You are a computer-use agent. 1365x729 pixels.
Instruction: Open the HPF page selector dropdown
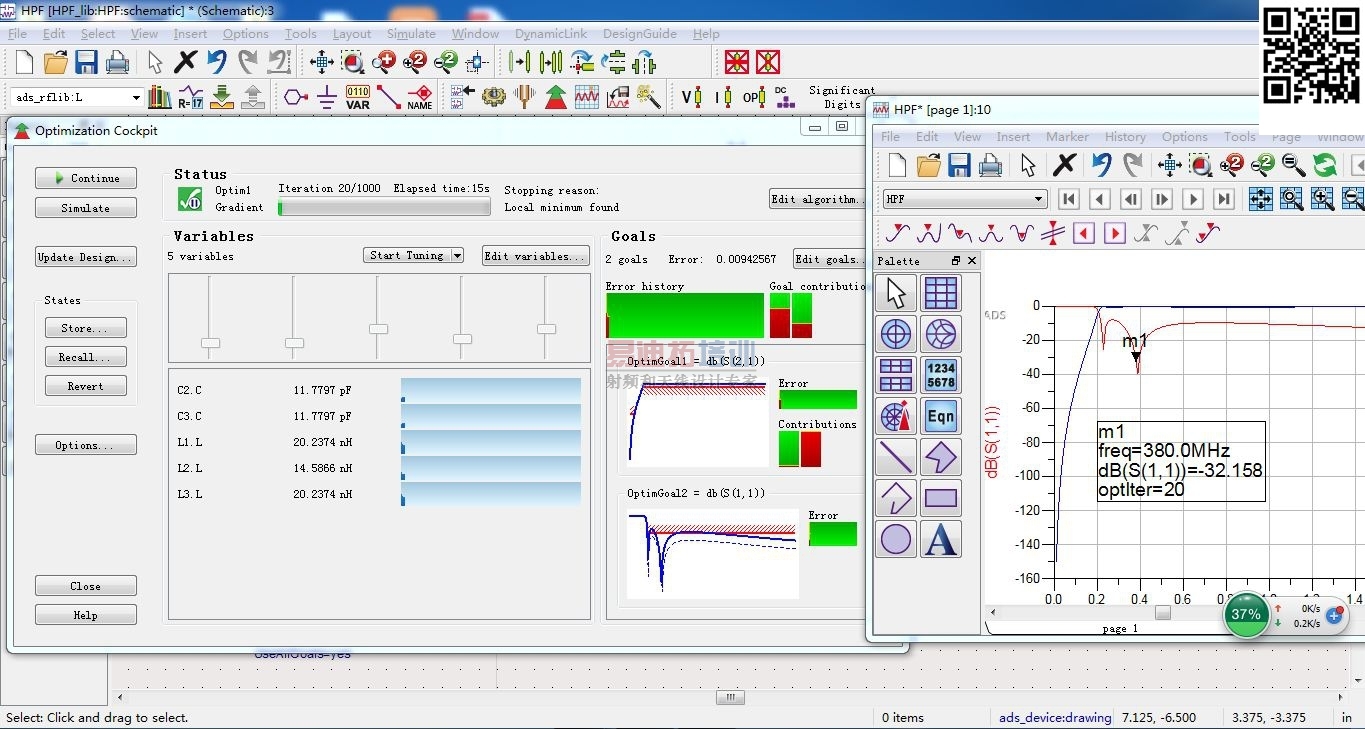pyautogui.click(x=1039, y=199)
